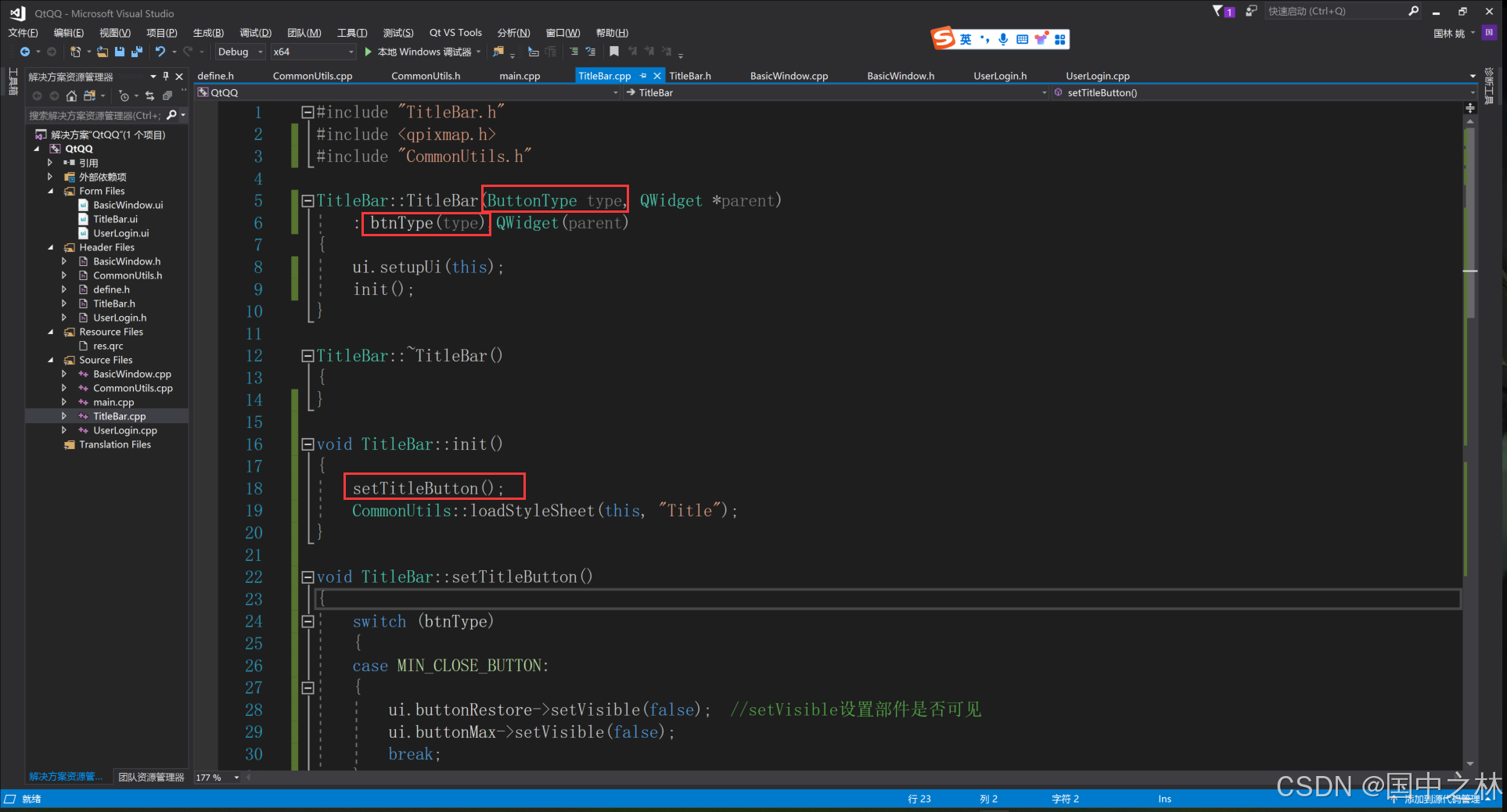Select res.qrc in Resource Files
Image resolution: width=1507 pixels, height=812 pixels.
pos(108,346)
